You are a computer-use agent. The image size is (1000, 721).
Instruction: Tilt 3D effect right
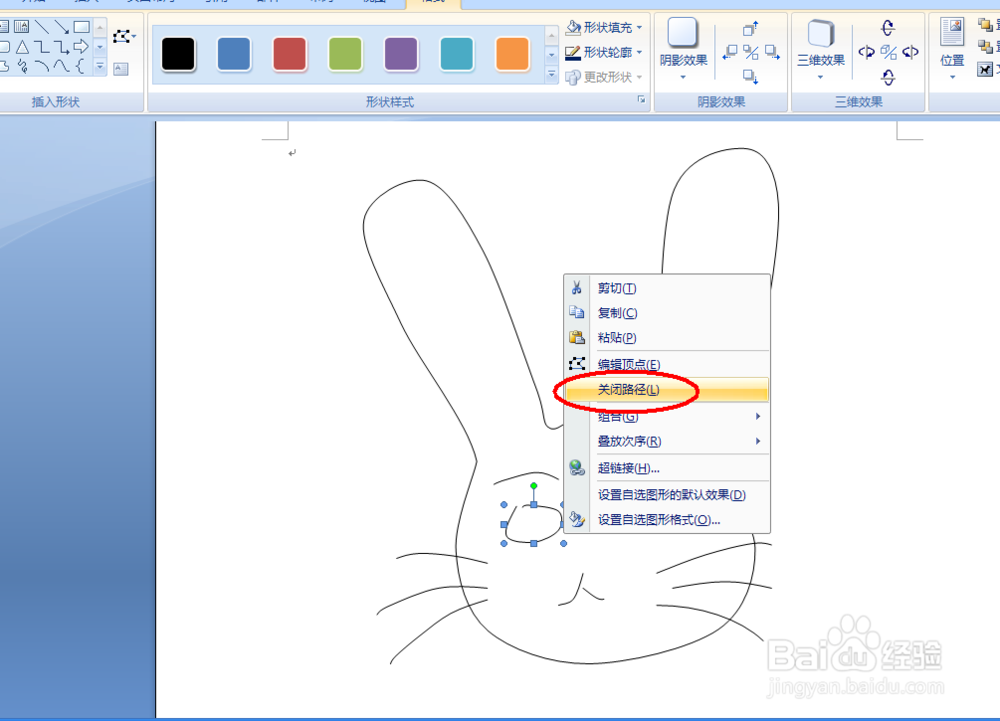[910, 52]
